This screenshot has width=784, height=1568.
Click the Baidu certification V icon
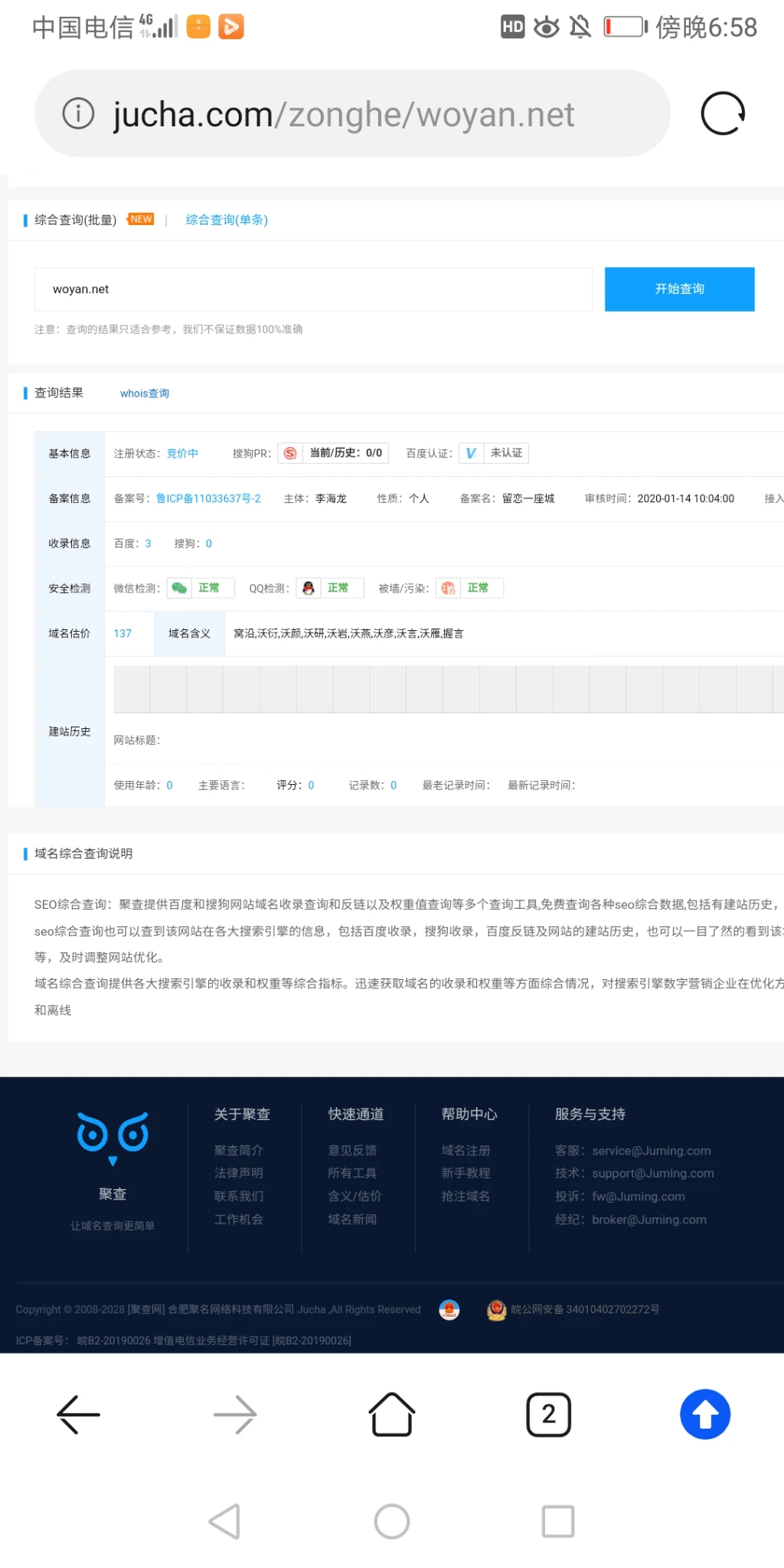(x=471, y=453)
